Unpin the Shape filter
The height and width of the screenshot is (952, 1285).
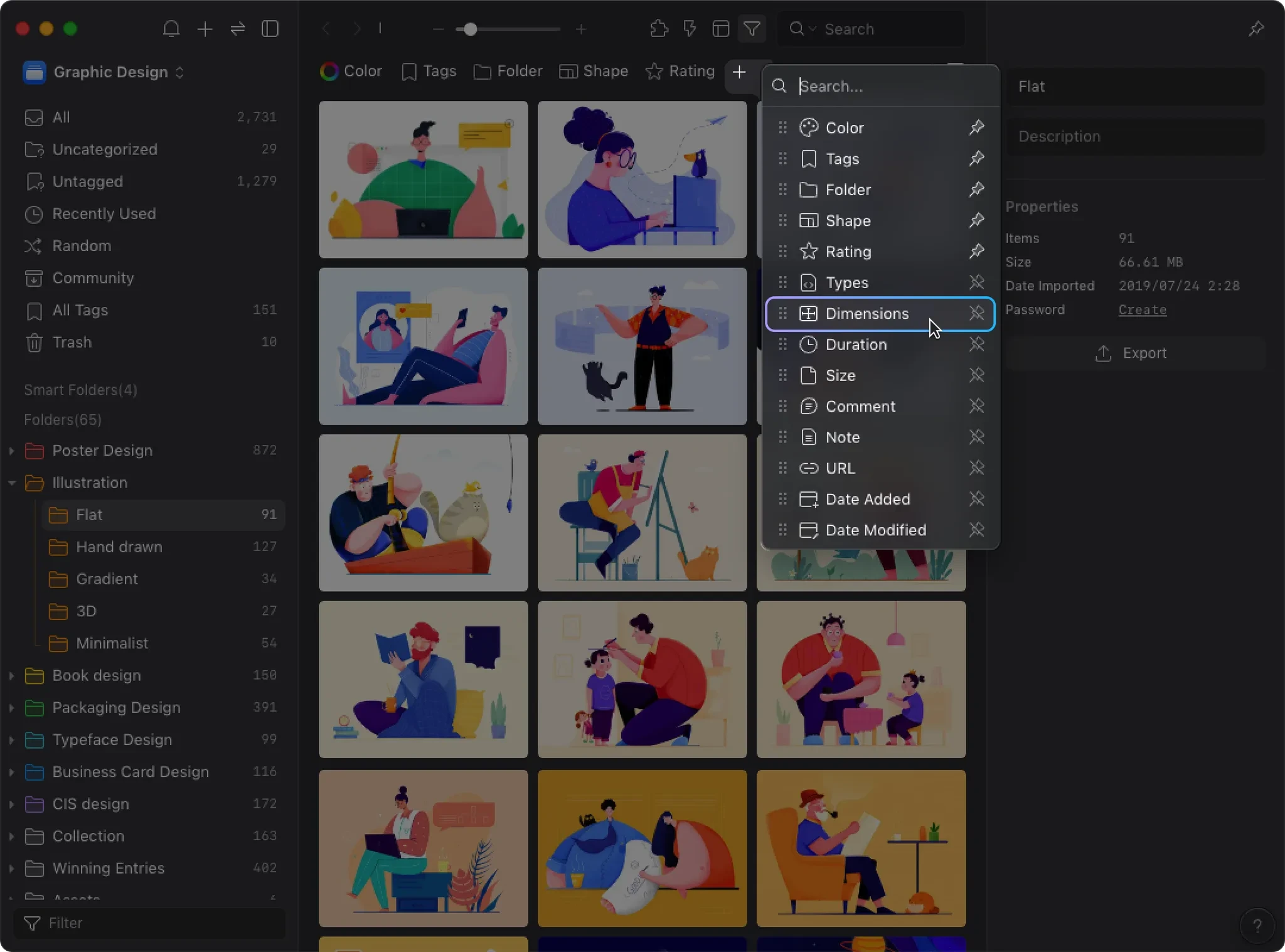tap(976, 220)
